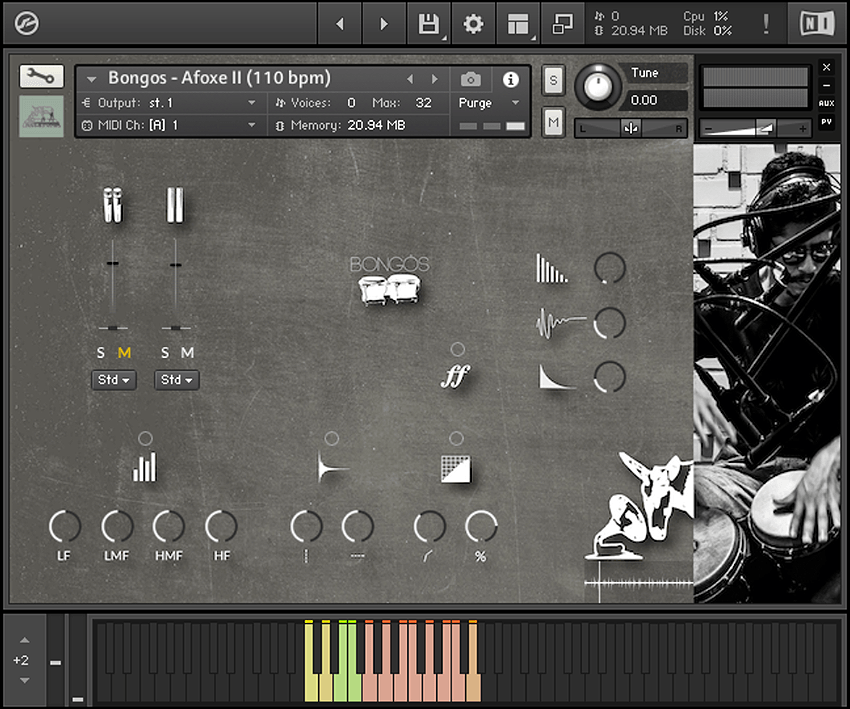Click the Bongos drum icon in the center
The height and width of the screenshot is (709, 850).
pyautogui.click(x=389, y=289)
